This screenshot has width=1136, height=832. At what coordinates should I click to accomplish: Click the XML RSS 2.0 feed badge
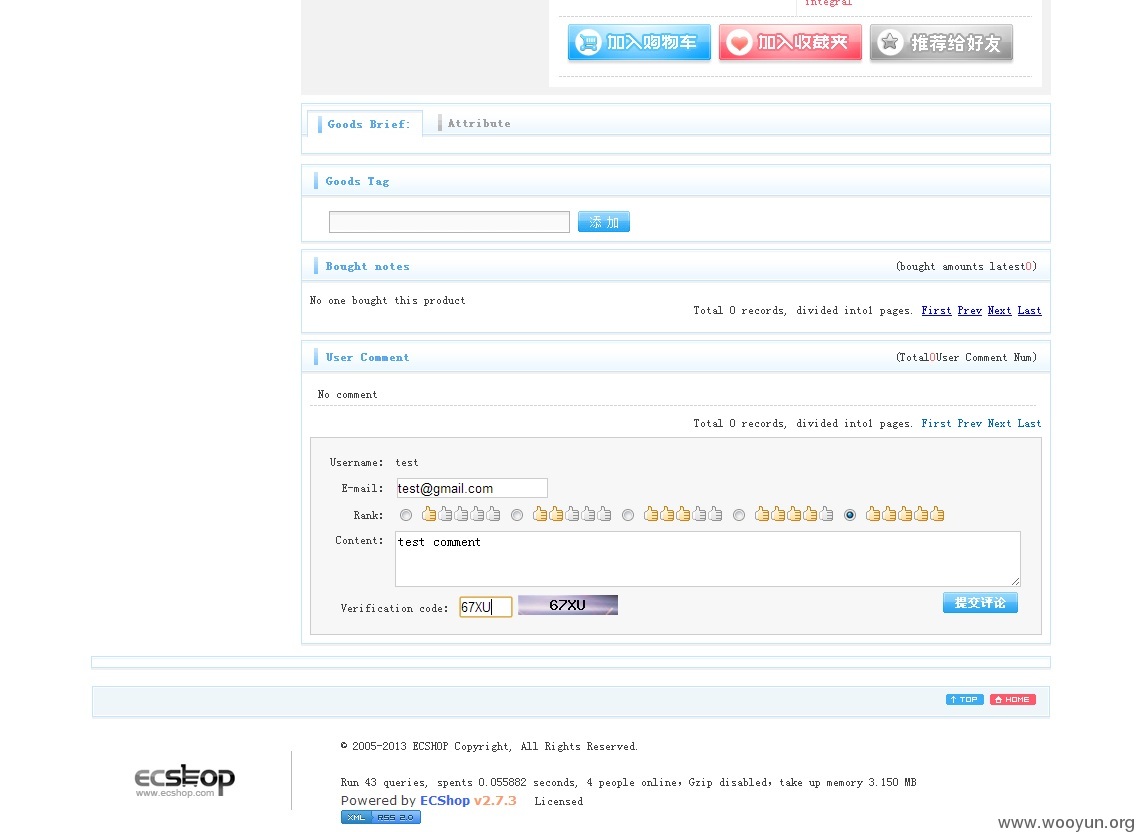pos(380,817)
